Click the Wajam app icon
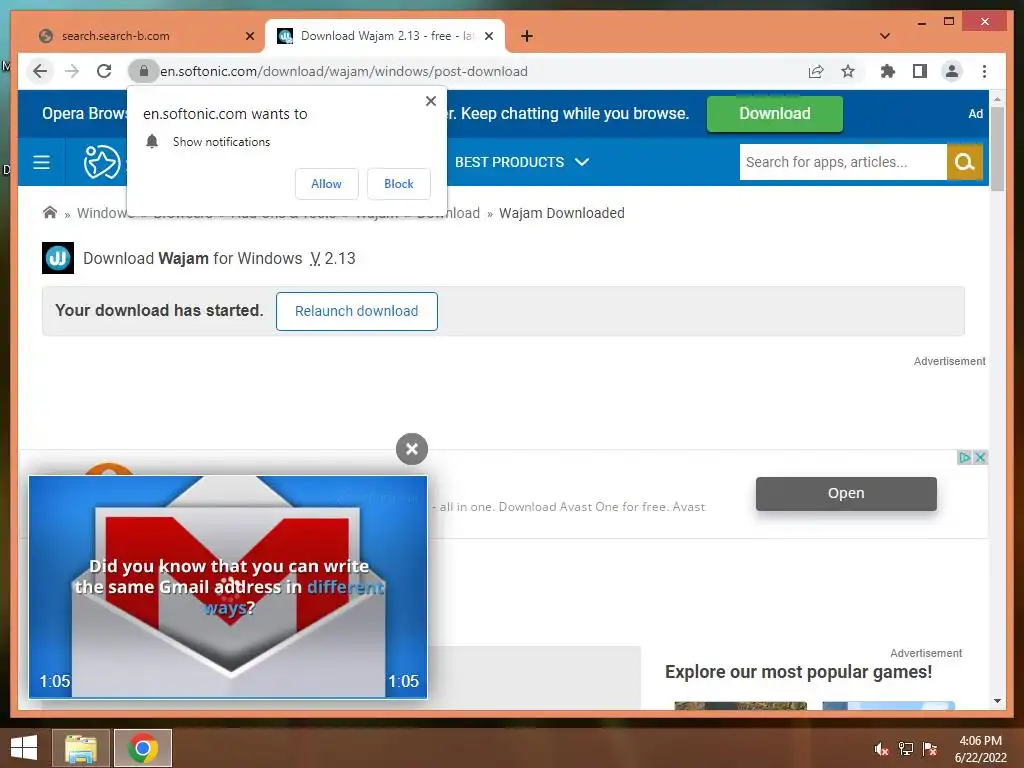Screen dimensions: 1024x768 coord(58,258)
